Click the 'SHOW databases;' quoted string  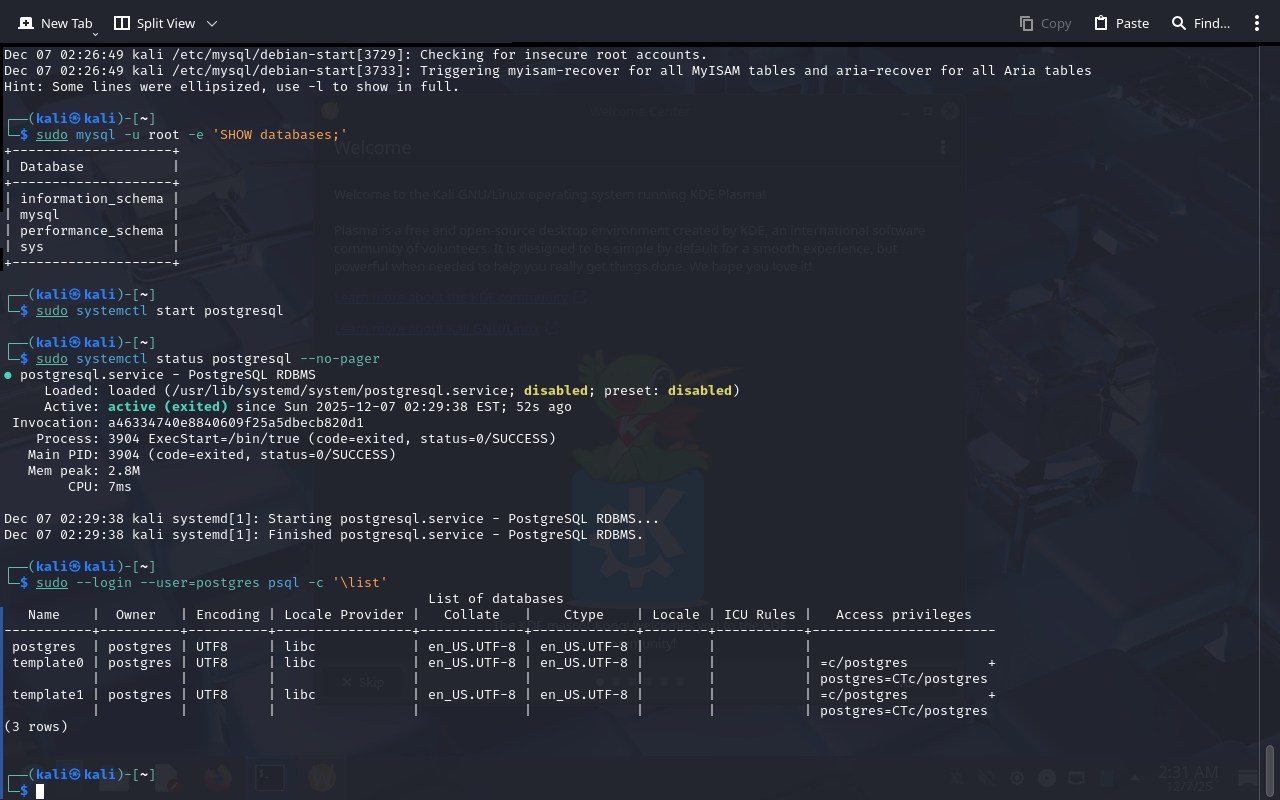point(279,134)
